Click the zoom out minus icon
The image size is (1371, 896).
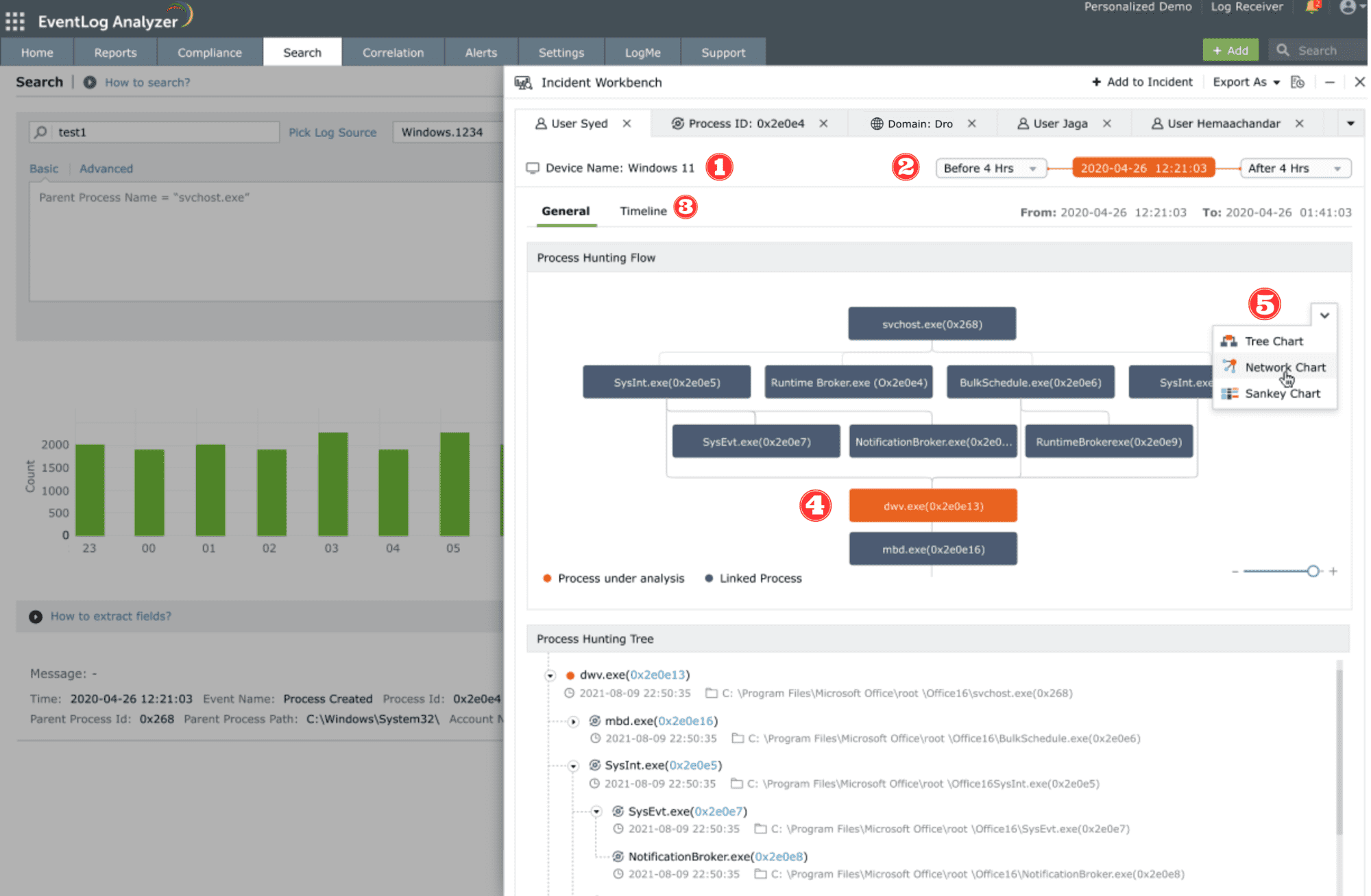(1235, 571)
